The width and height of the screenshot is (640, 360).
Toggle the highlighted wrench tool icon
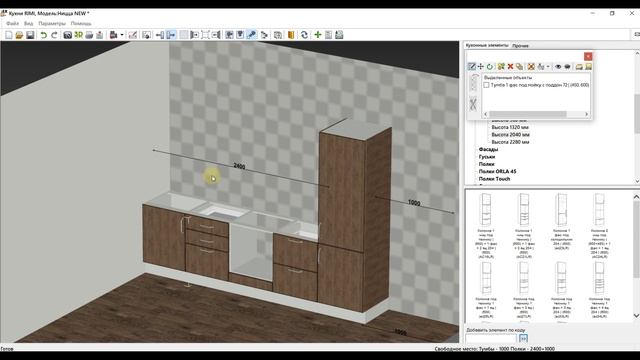(251, 35)
